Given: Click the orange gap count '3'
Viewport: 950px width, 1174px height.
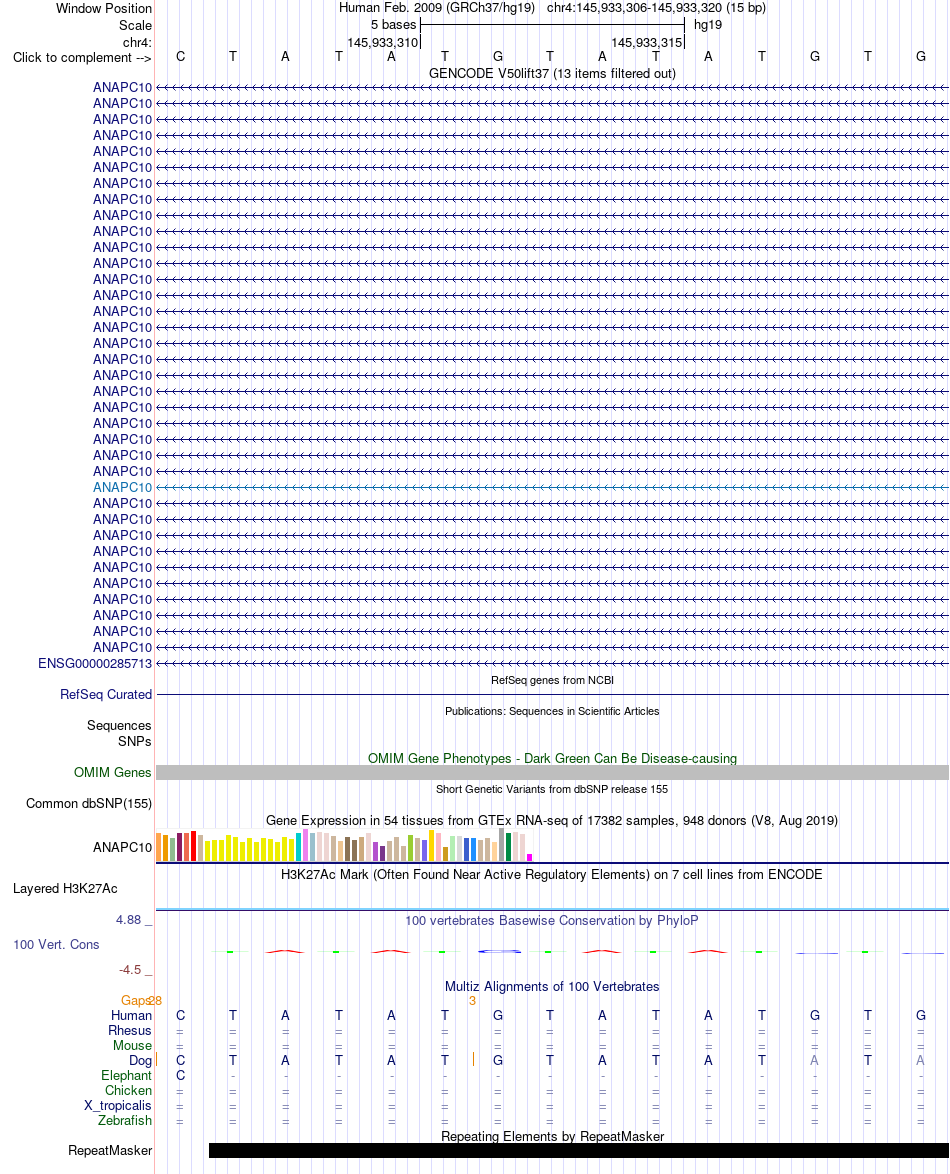Looking at the screenshot, I should click(x=472, y=1000).
